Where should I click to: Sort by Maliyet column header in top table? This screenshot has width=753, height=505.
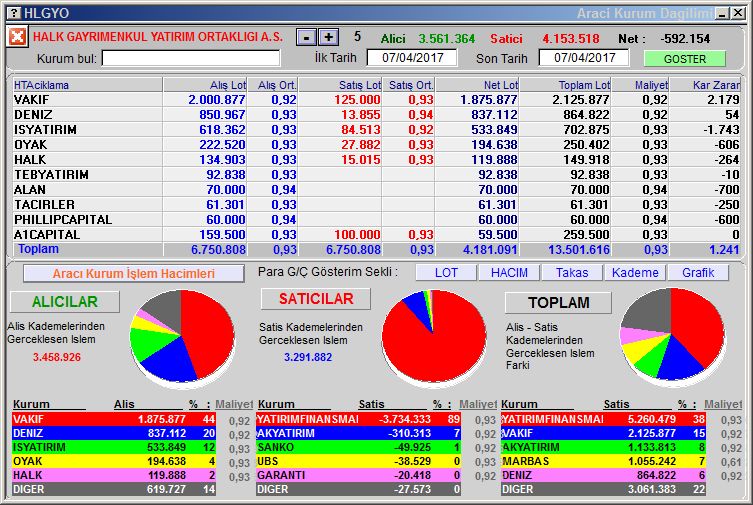pyautogui.click(x=640, y=85)
